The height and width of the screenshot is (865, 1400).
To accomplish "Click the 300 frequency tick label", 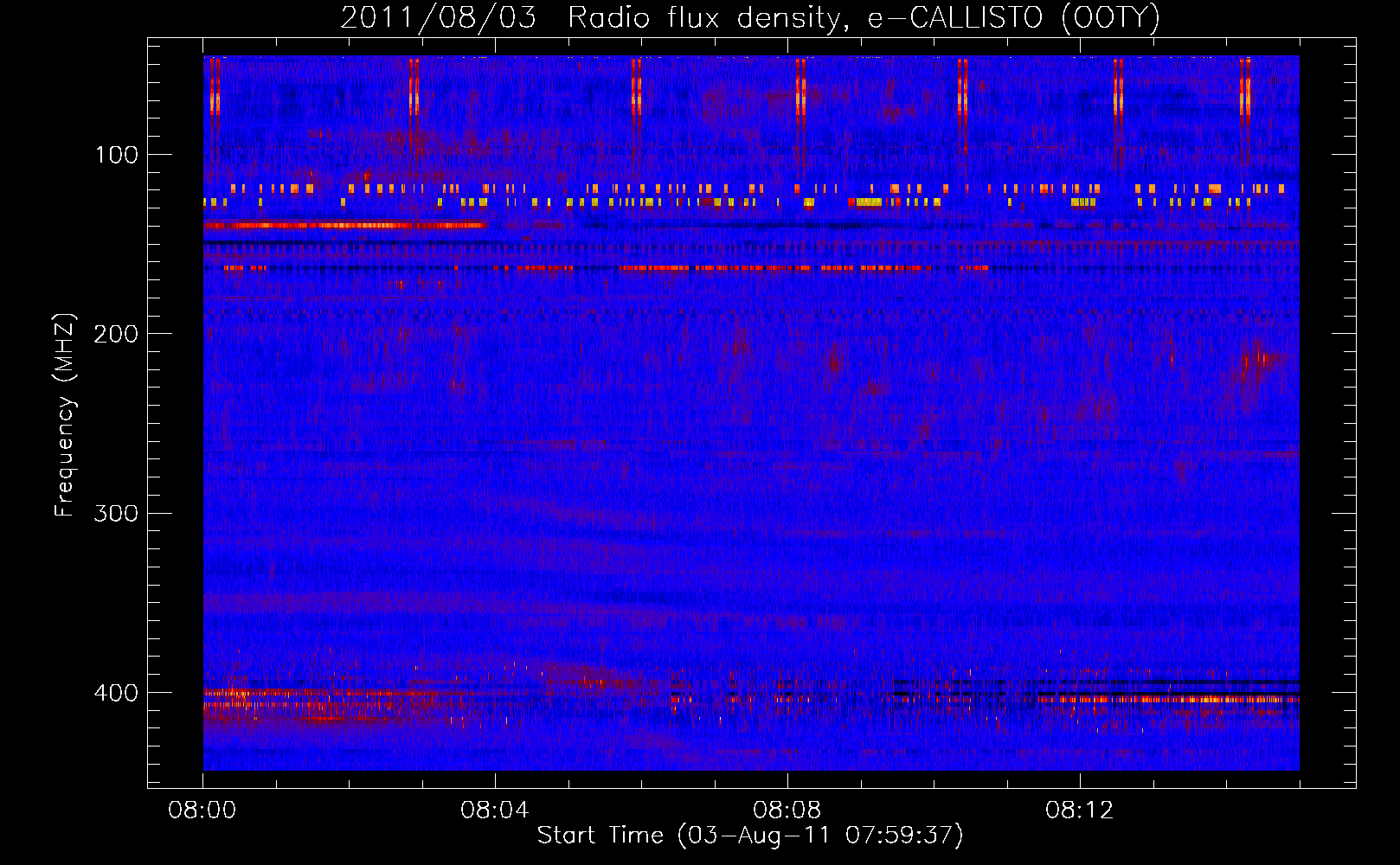I will point(116,514).
